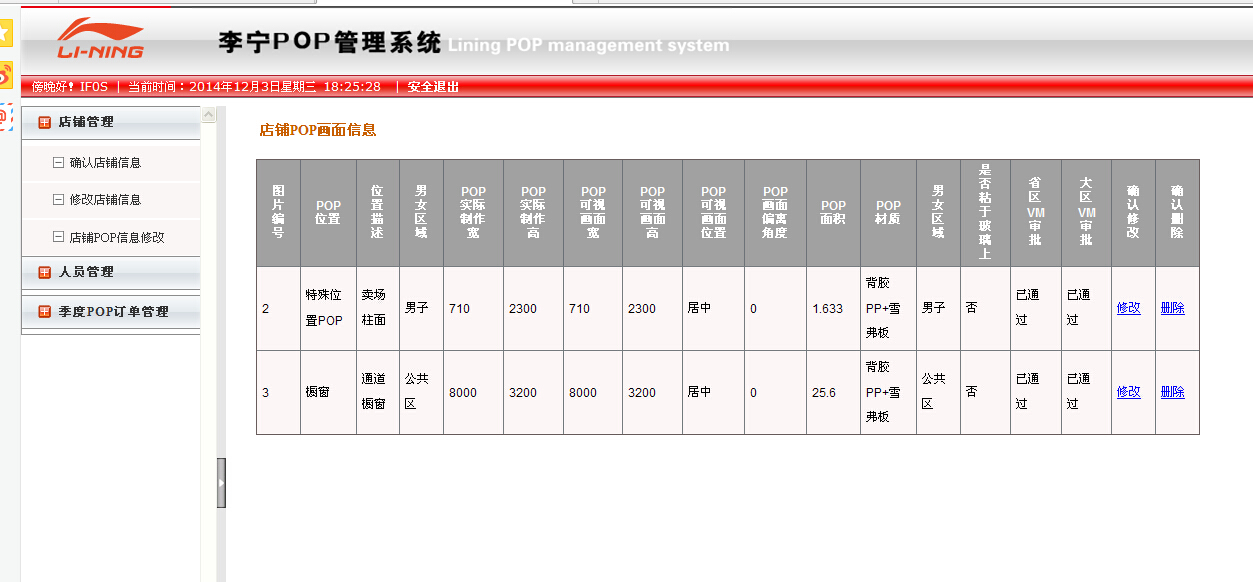
Task: Click height value 2300 in 实际制作高 column
Action: (523, 309)
